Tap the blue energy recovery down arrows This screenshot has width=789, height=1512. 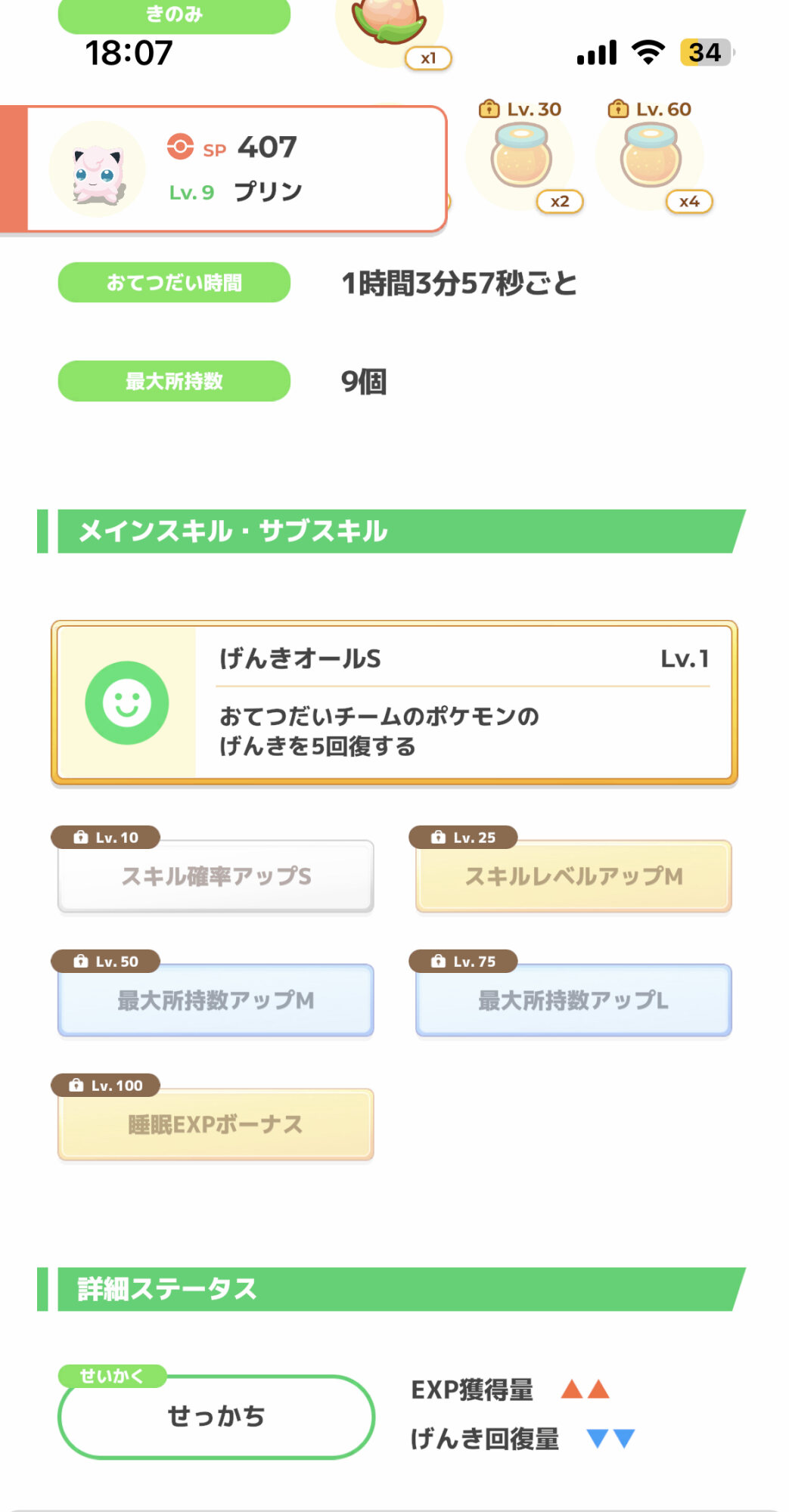pyautogui.click(x=610, y=1437)
